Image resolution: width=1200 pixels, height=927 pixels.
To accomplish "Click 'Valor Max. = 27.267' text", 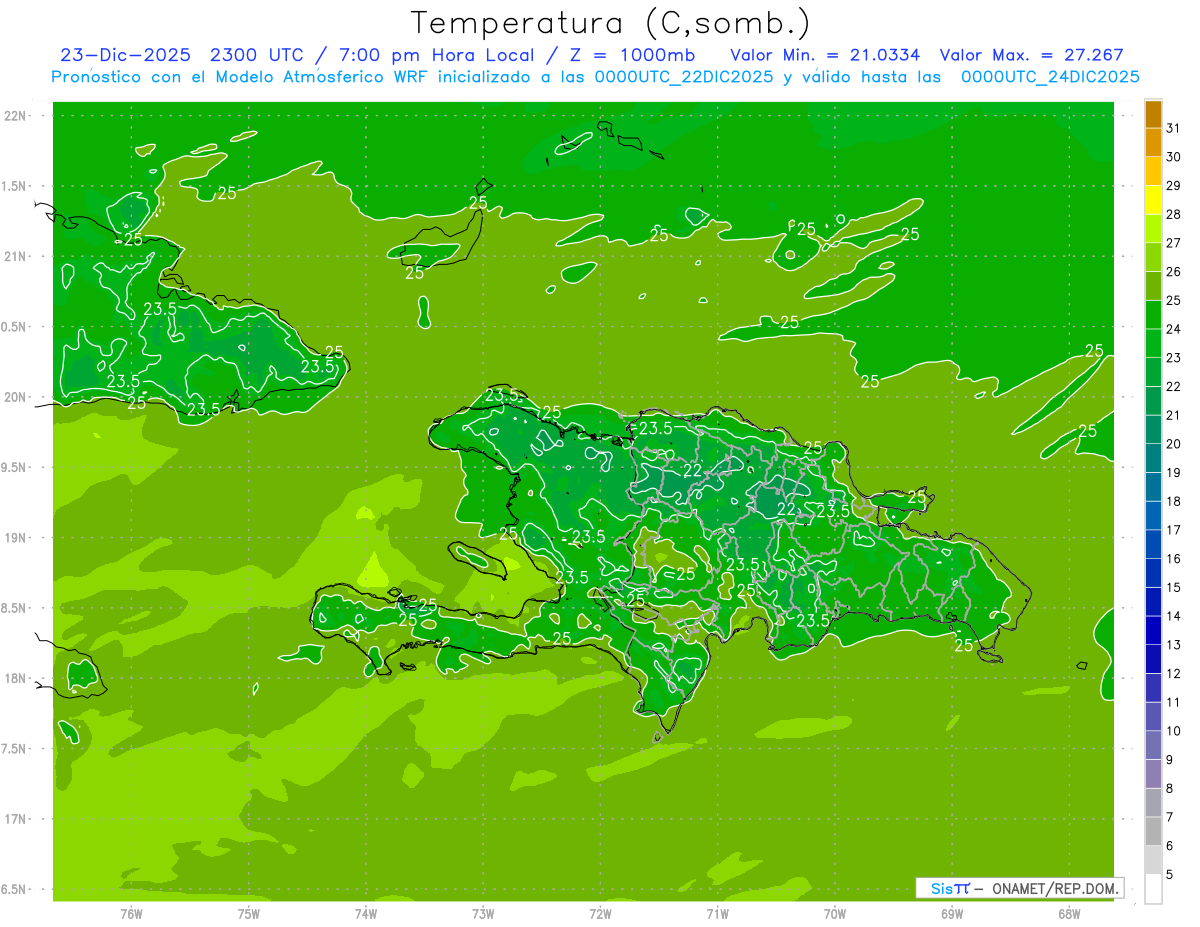I will tap(1032, 55).
